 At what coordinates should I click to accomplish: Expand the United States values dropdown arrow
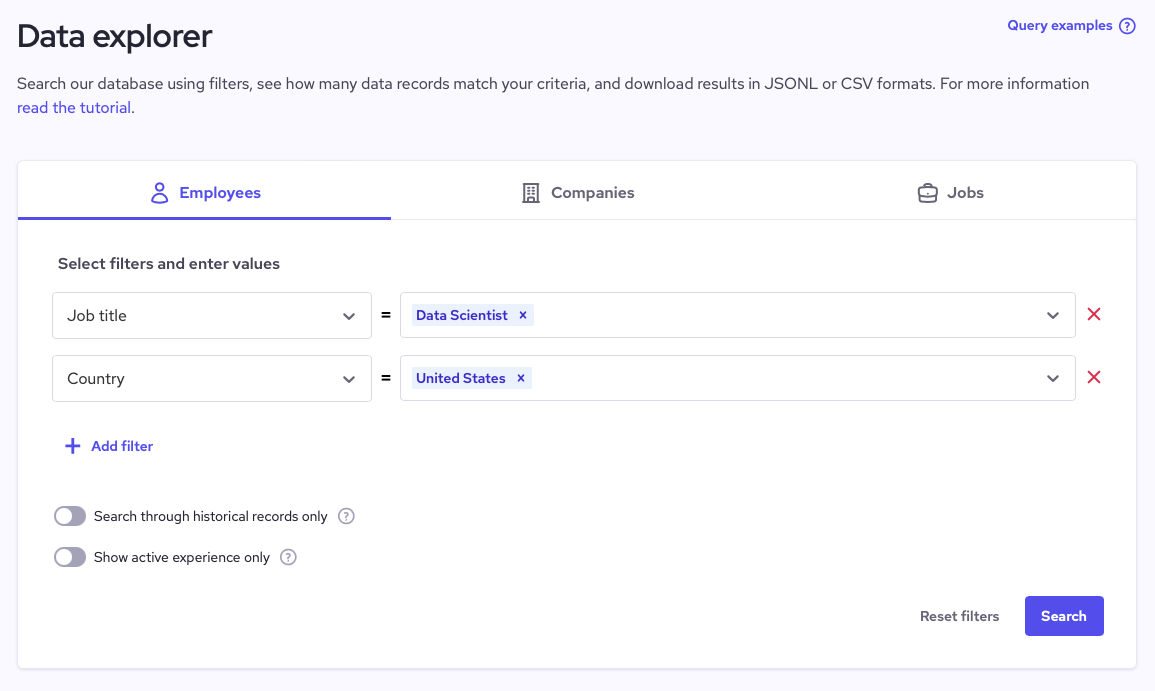click(x=1053, y=379)
